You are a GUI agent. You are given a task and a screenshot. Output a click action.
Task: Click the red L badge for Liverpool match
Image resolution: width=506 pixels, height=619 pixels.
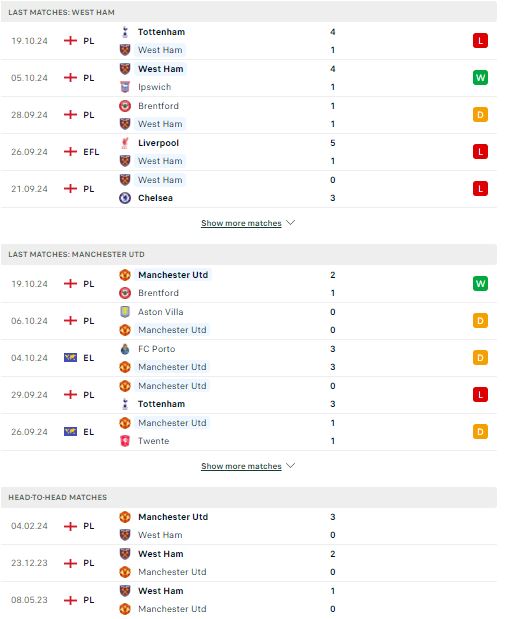tap(480, 152)
